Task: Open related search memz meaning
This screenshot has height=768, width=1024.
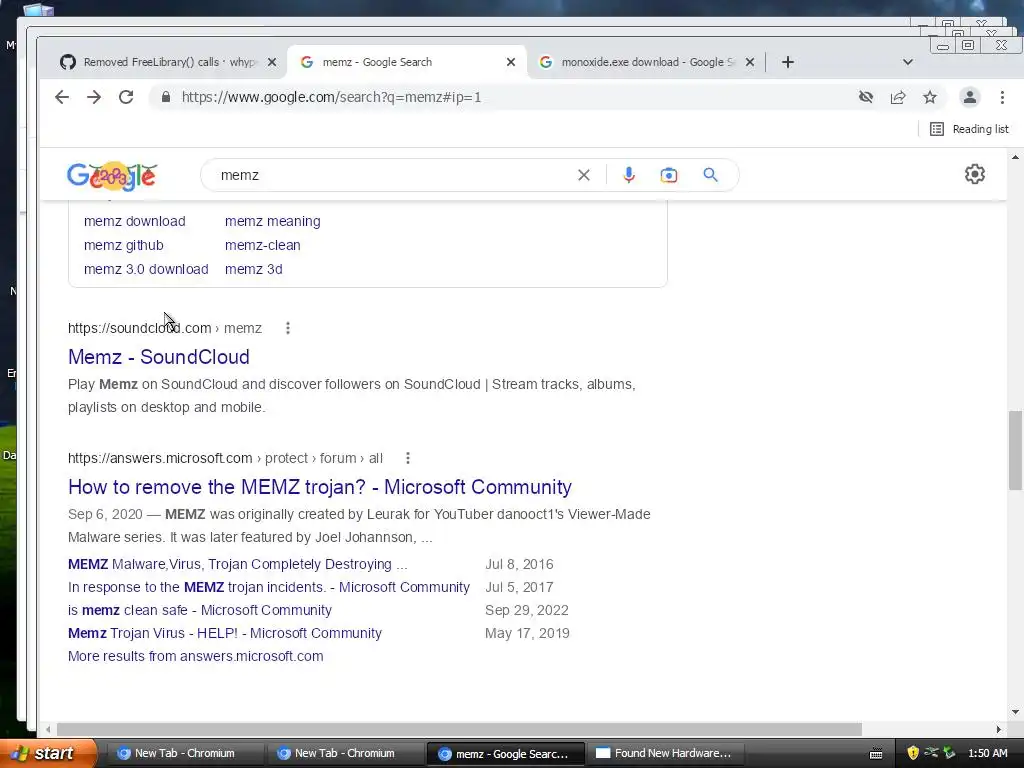Action: [273, 221]
